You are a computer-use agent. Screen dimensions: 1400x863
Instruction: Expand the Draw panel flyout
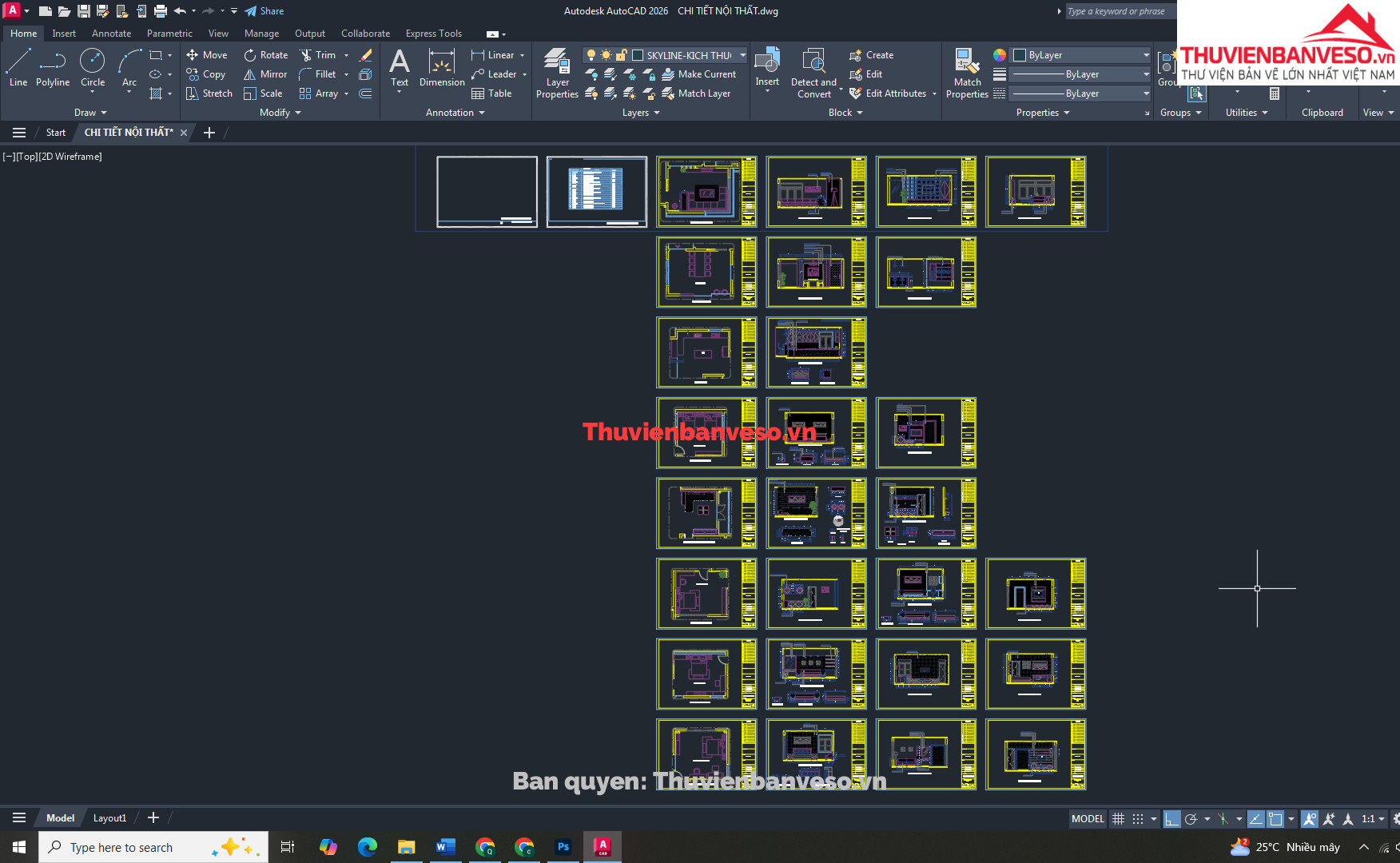[90, 113]
